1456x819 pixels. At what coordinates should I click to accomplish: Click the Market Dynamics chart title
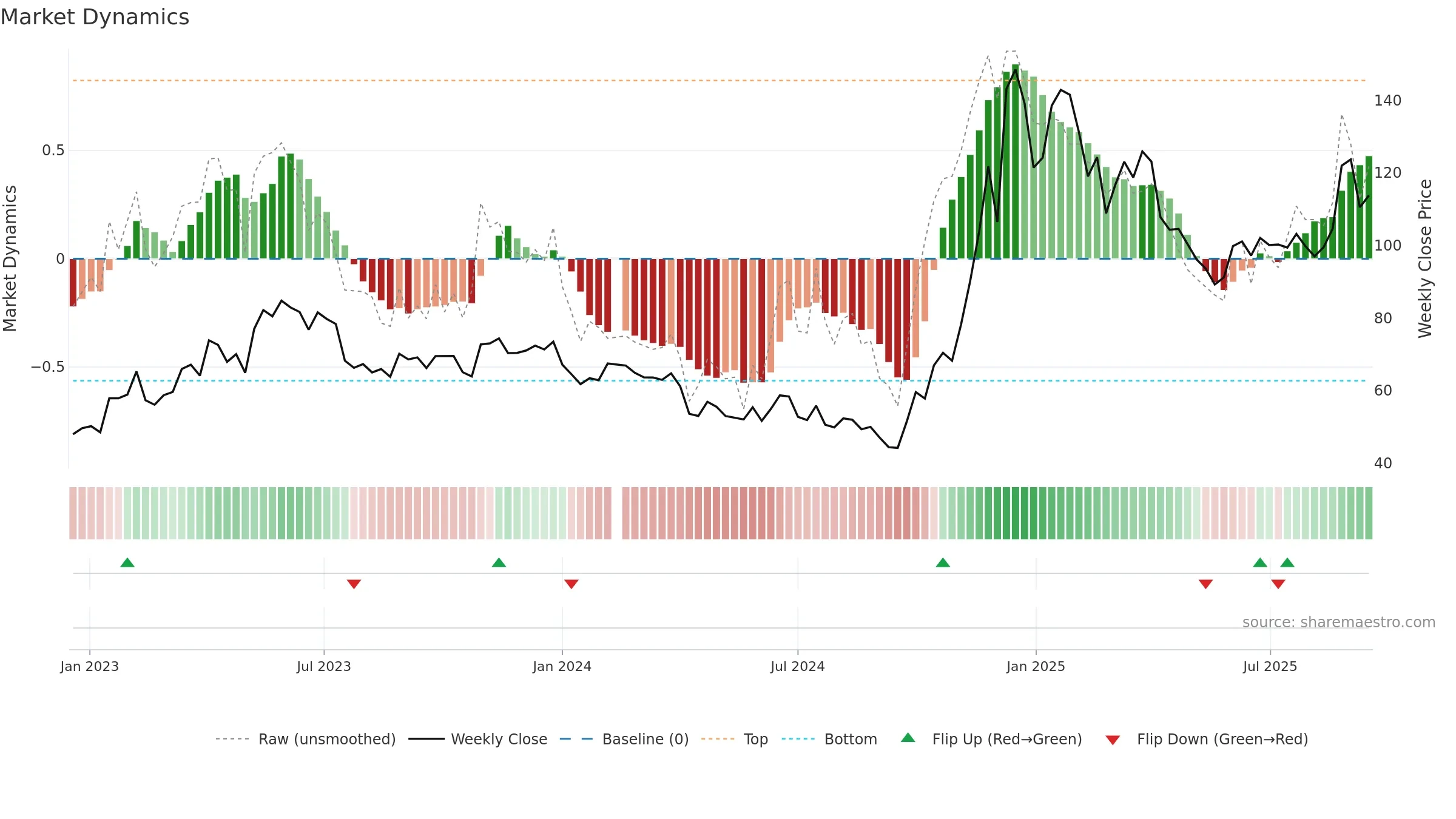[x=95, y=17]
